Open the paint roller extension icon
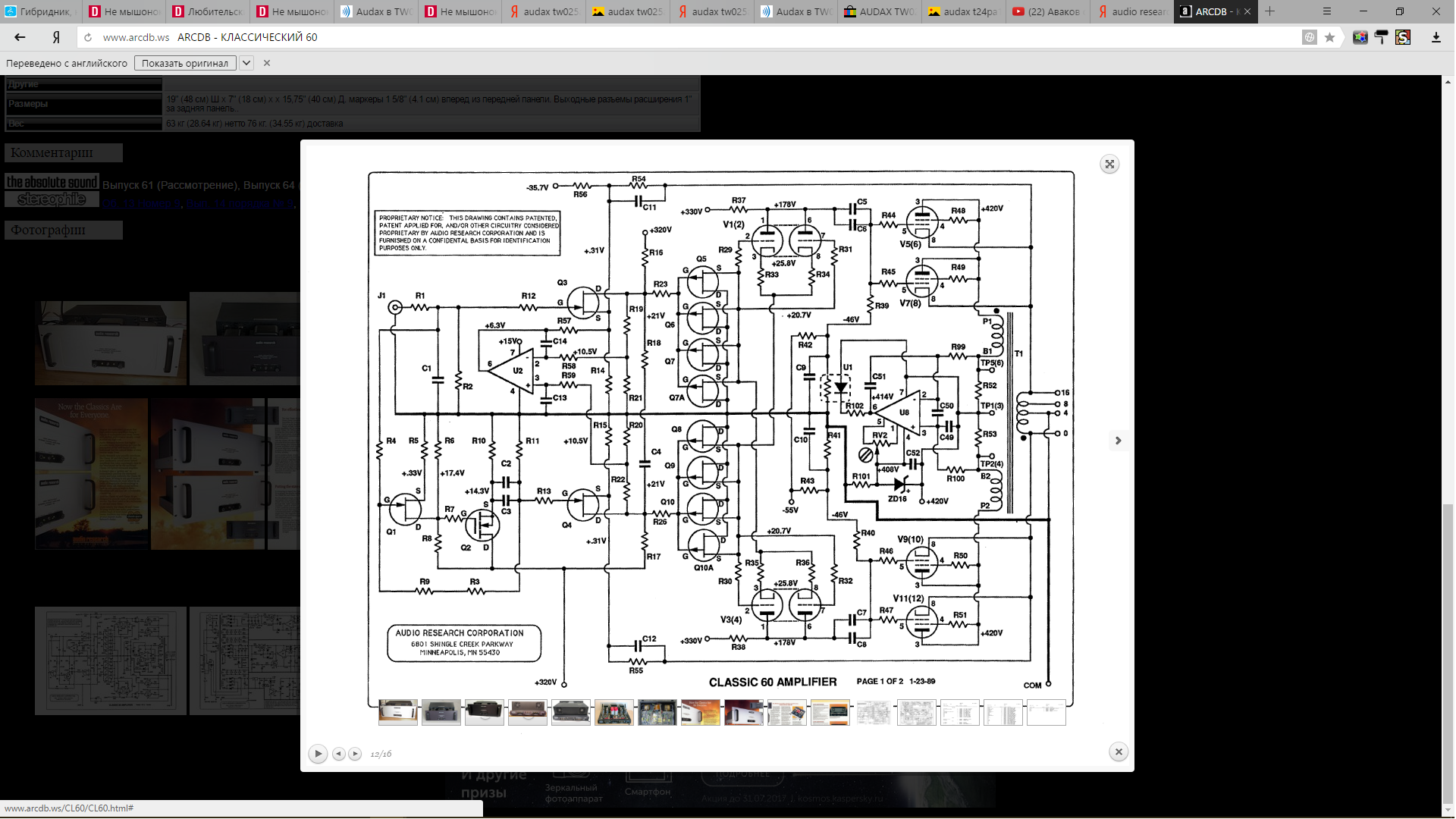 point(1382,37)
